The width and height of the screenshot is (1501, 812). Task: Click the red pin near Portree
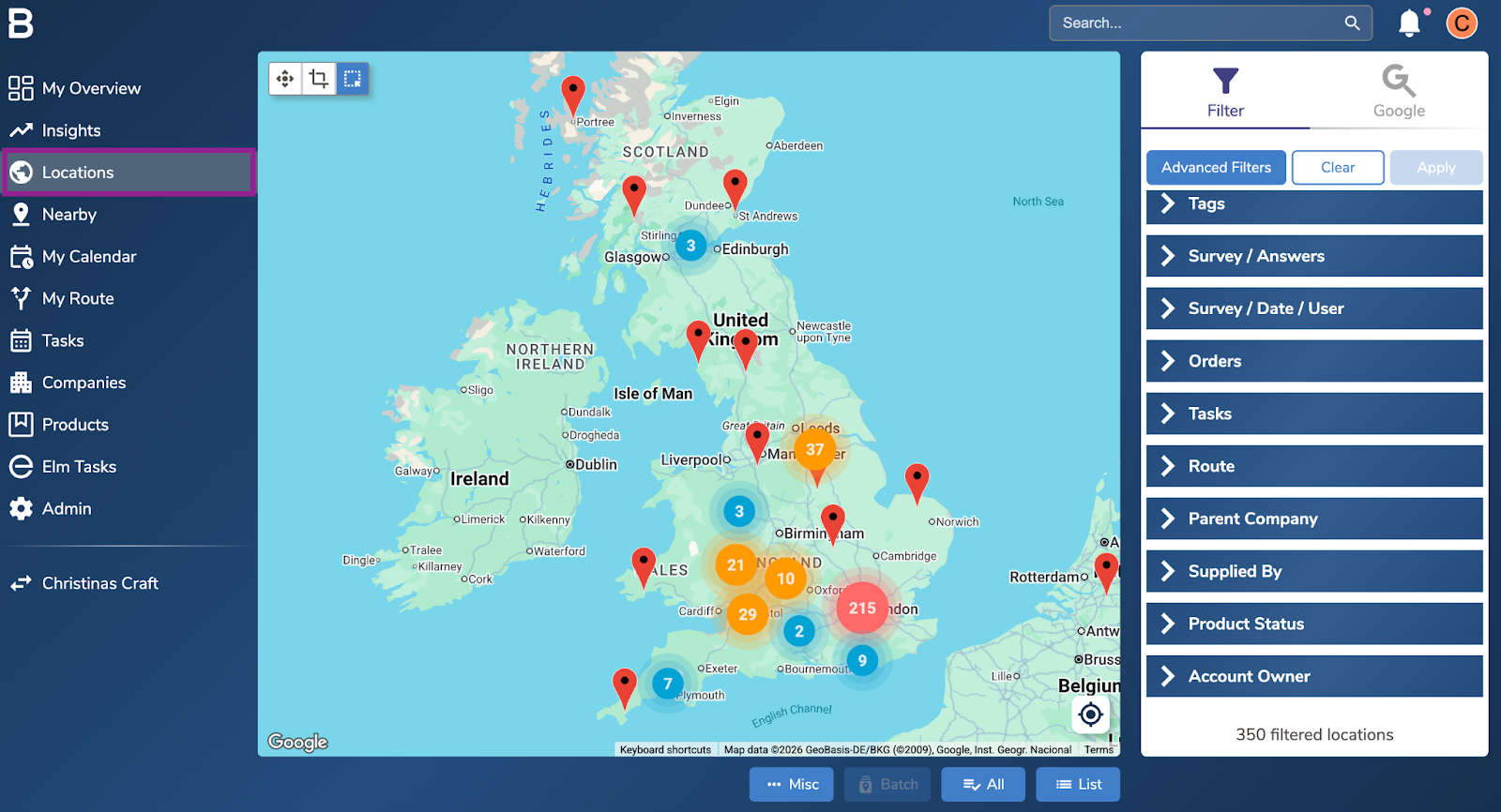click(x=573, y=95)
